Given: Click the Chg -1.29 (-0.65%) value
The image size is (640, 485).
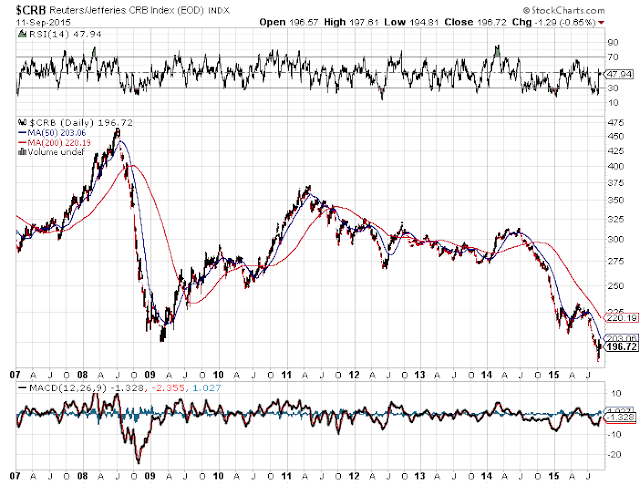Looking at the screenshot, I should point(554,22).
